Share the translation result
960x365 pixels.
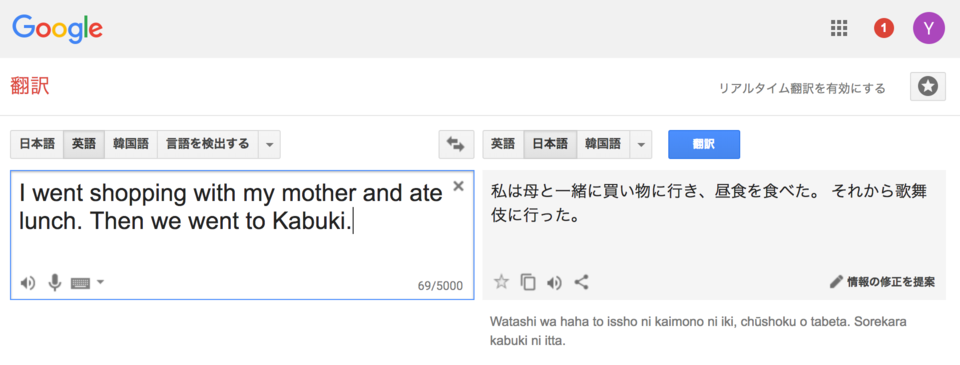tap(582, 282)
